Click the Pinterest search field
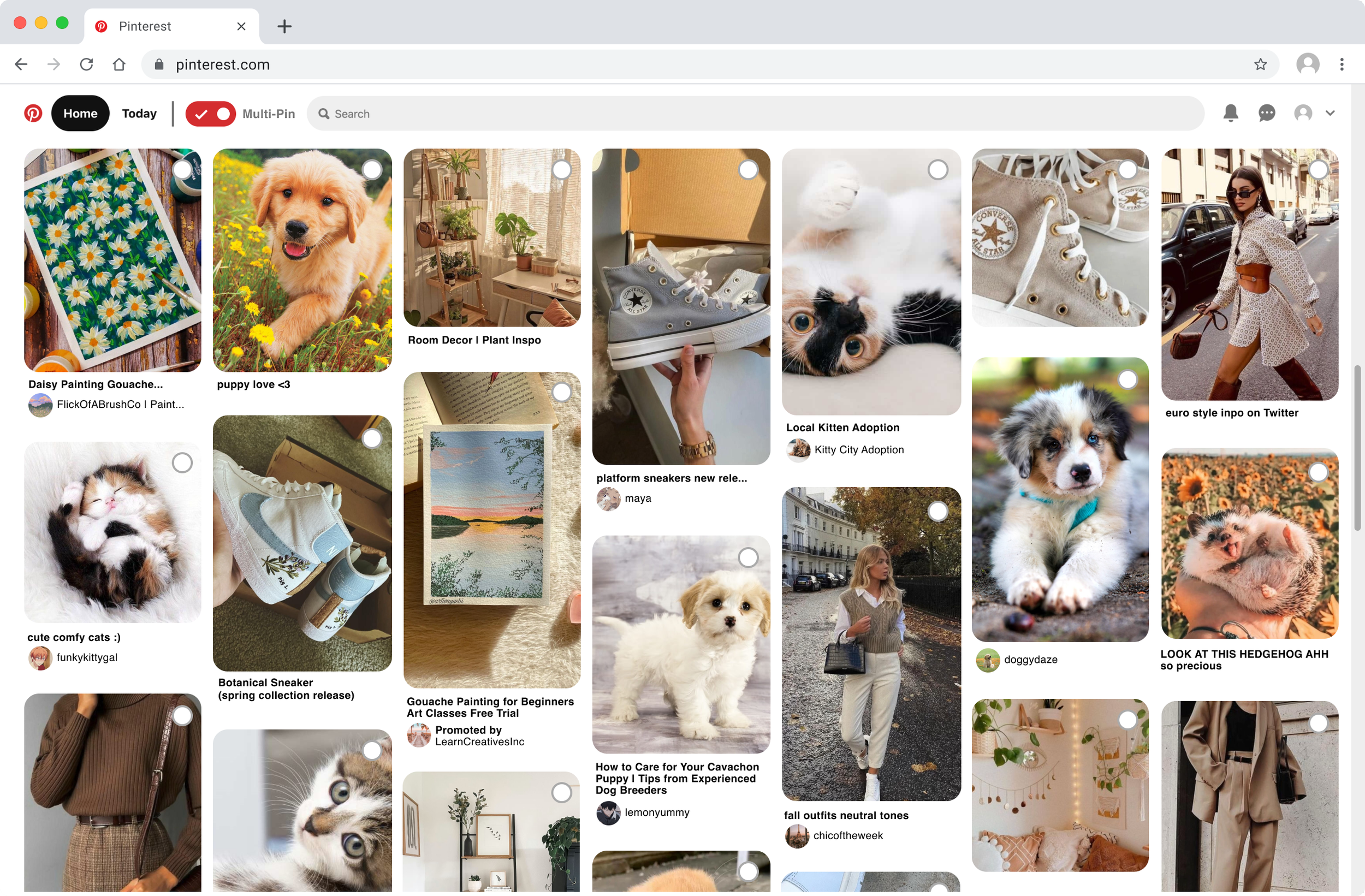The width and height of the screenshot is (1365, 896). pos(755,114)
